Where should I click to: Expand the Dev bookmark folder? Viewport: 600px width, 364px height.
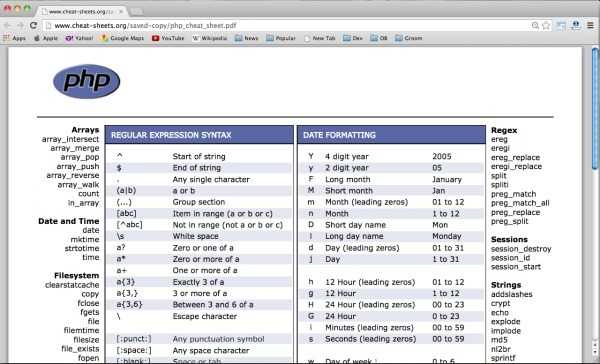[353, 38]
